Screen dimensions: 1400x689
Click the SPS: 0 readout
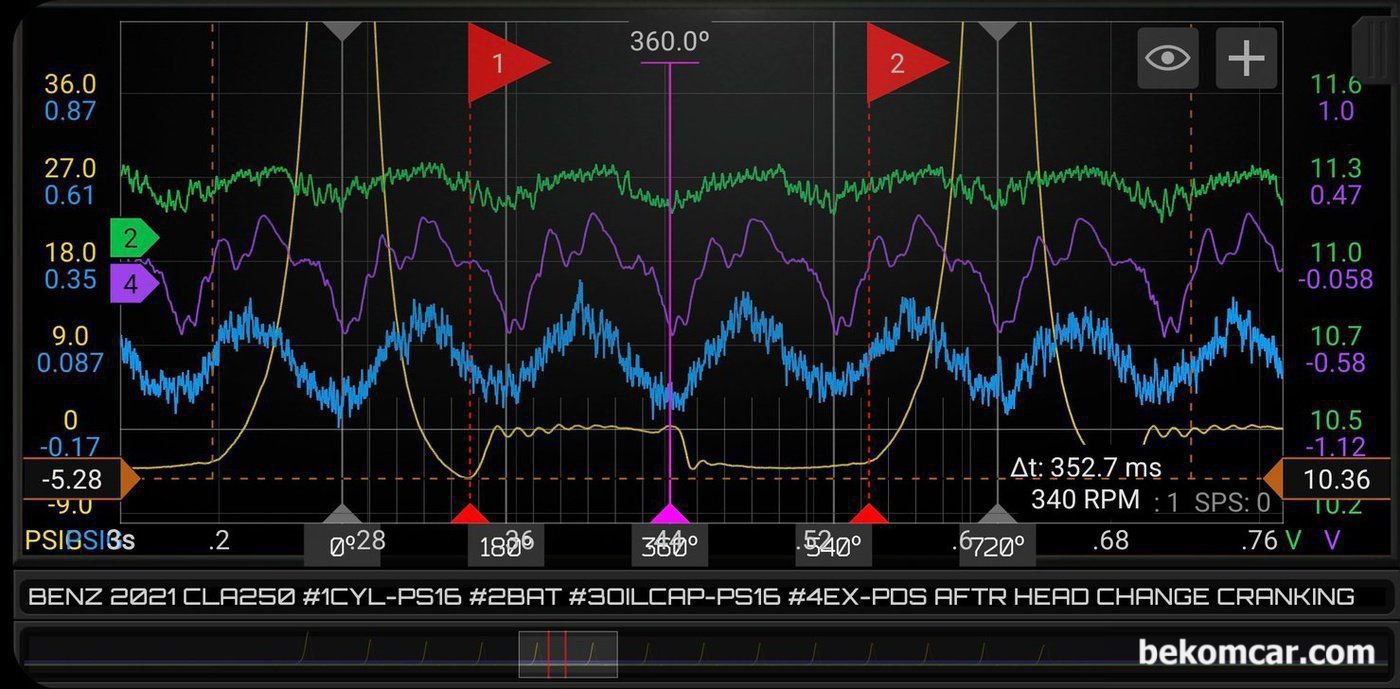[1232, 502]
